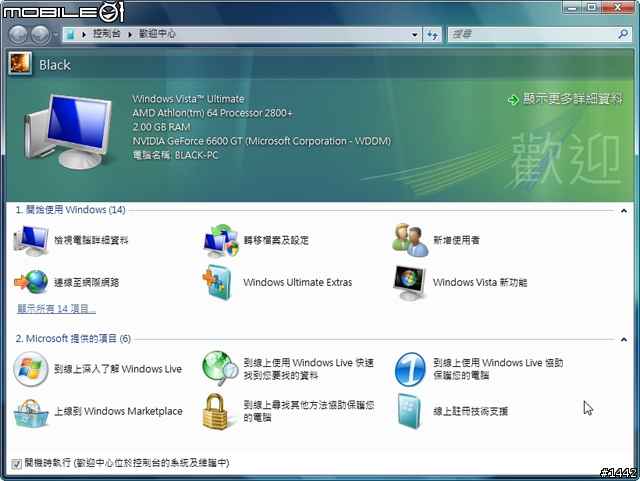
Task: Click Windows Live logo orb icon
Action: pyautogui.click(x=31, y=369)
